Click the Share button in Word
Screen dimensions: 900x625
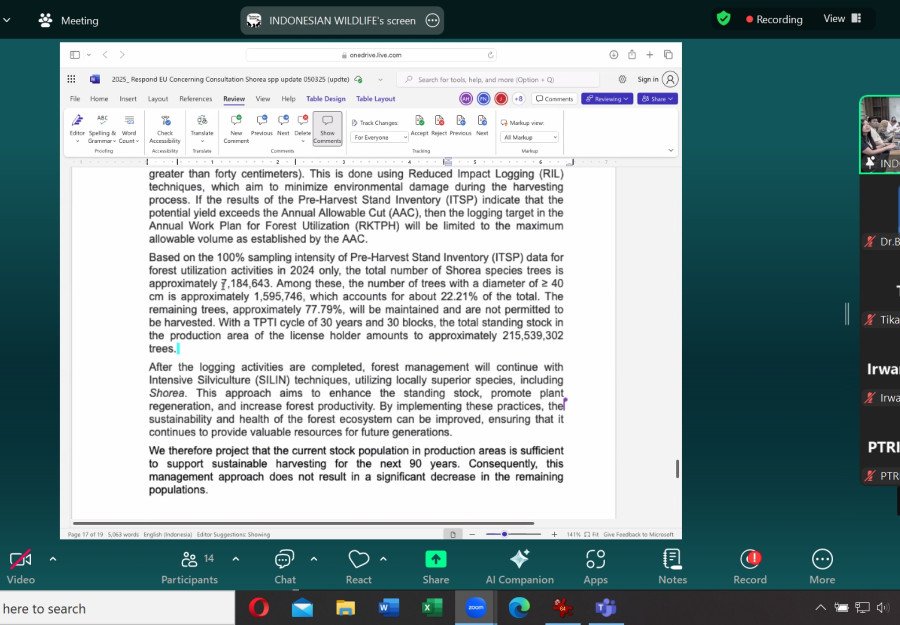[x=657, y=99]
